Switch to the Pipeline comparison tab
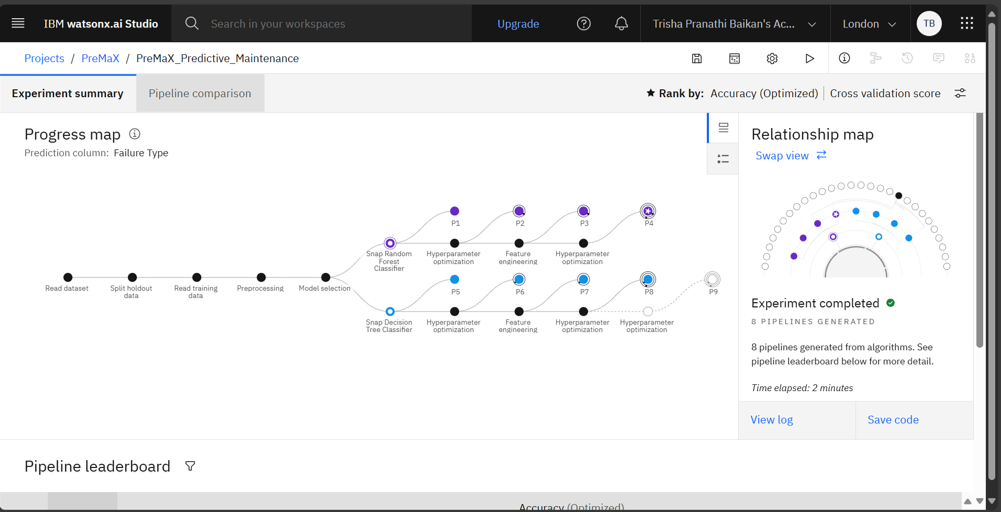 point(200,94)
